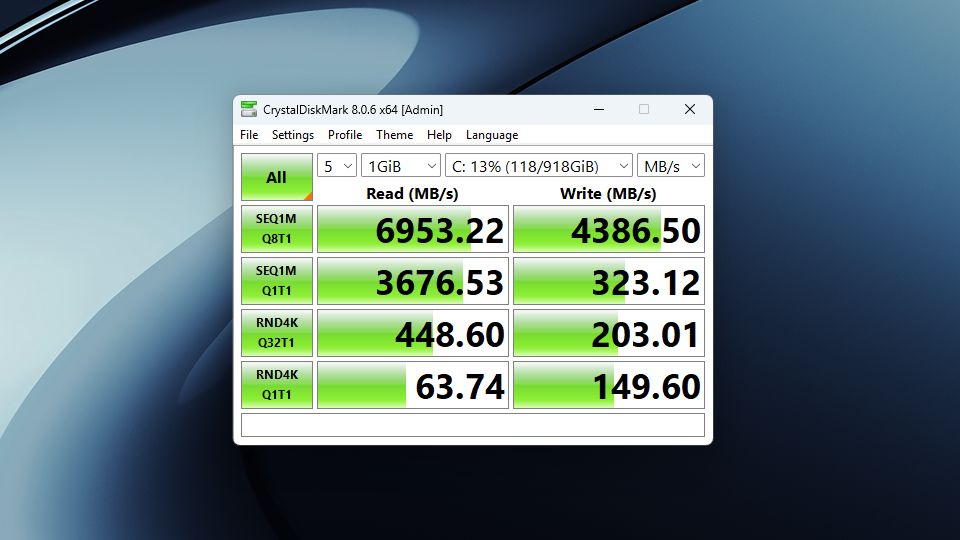Change the MB/s unit dropdown
The height and width of the screenshot is (540, 960).
point(670,166)
